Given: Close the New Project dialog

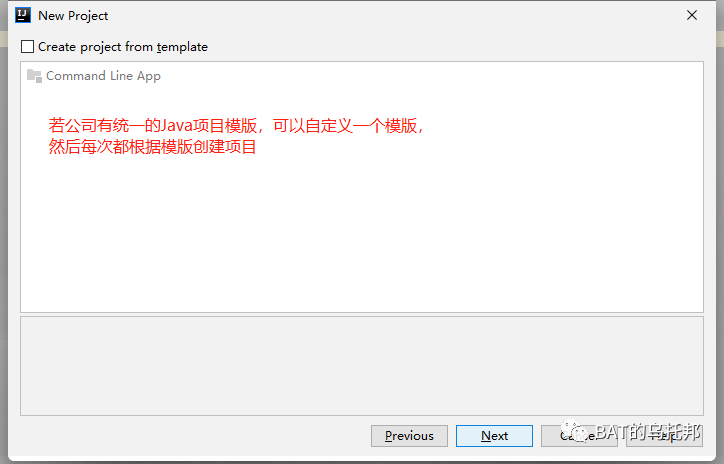Looking at the screenshot, I should point(692,15).
